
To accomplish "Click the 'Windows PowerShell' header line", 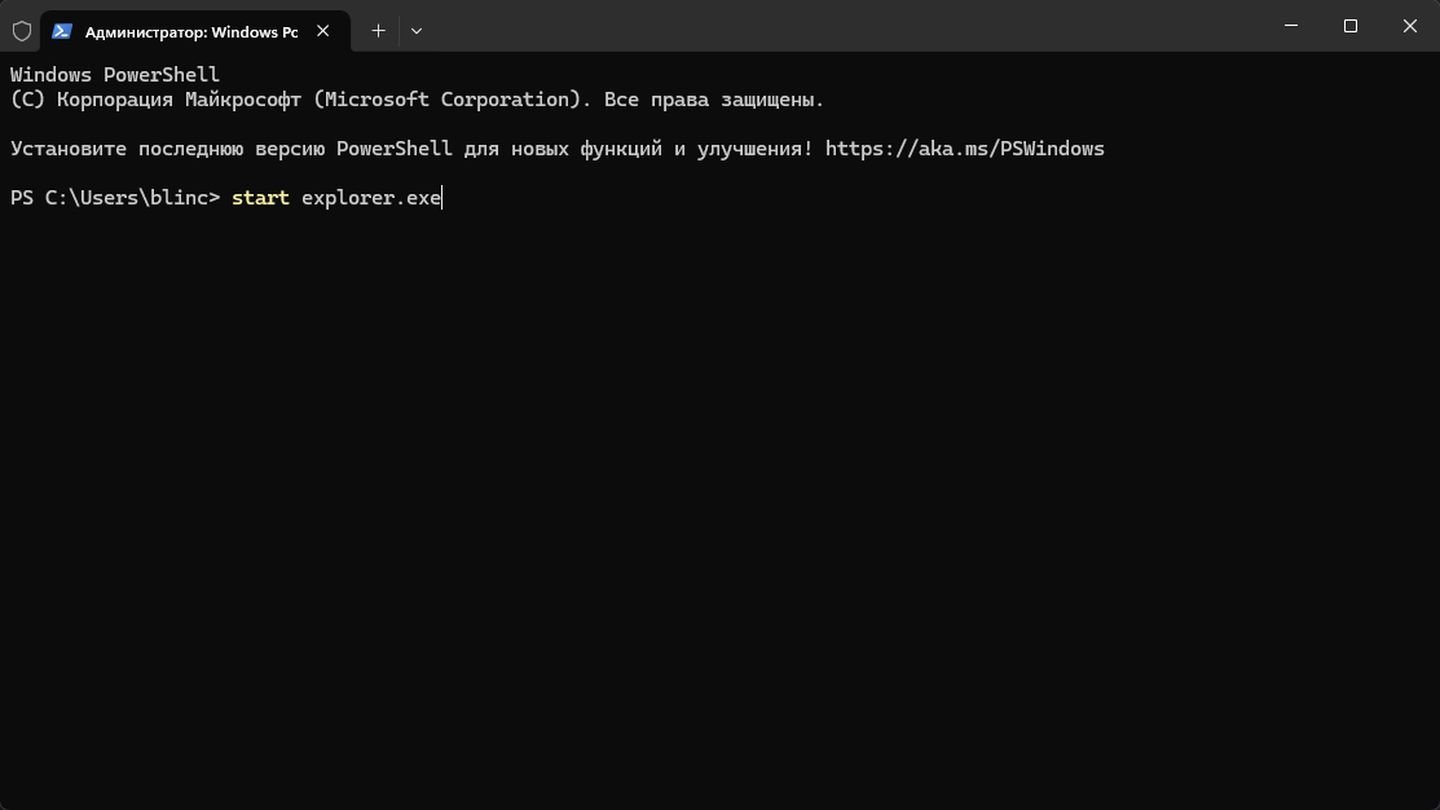I will click(115, 75).
